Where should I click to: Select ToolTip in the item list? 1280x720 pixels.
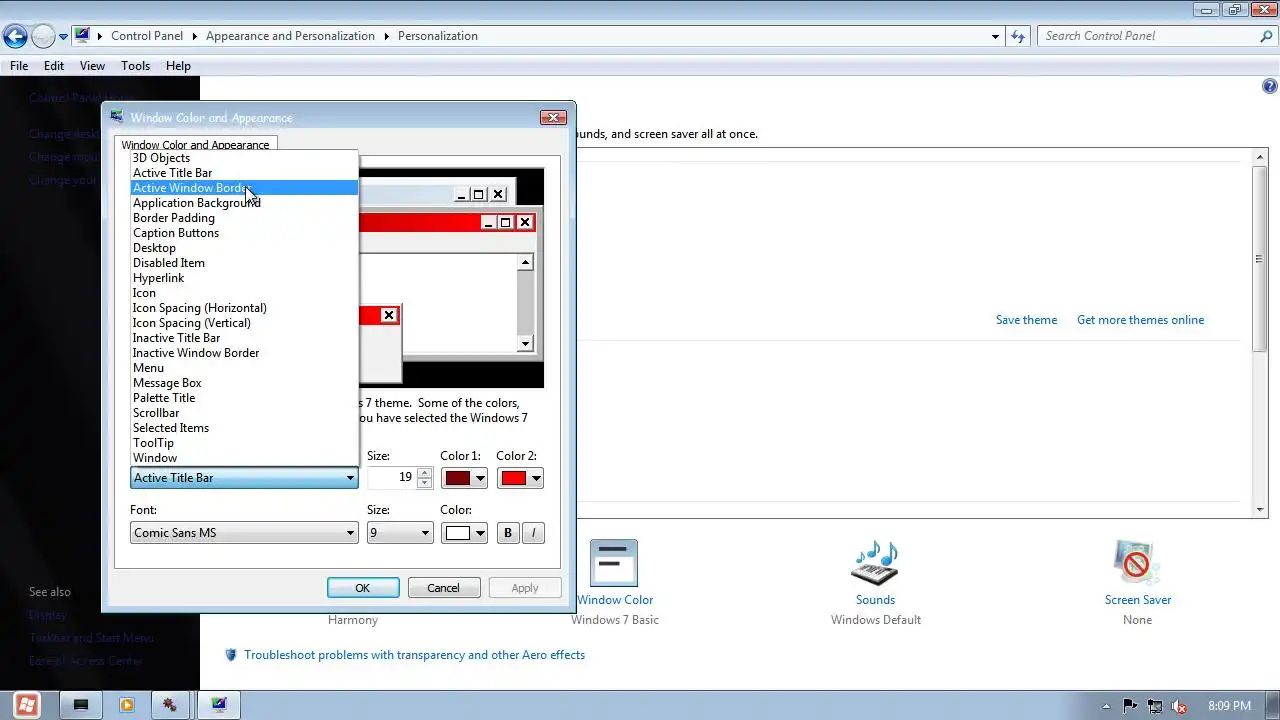click(x=243, y=443)
